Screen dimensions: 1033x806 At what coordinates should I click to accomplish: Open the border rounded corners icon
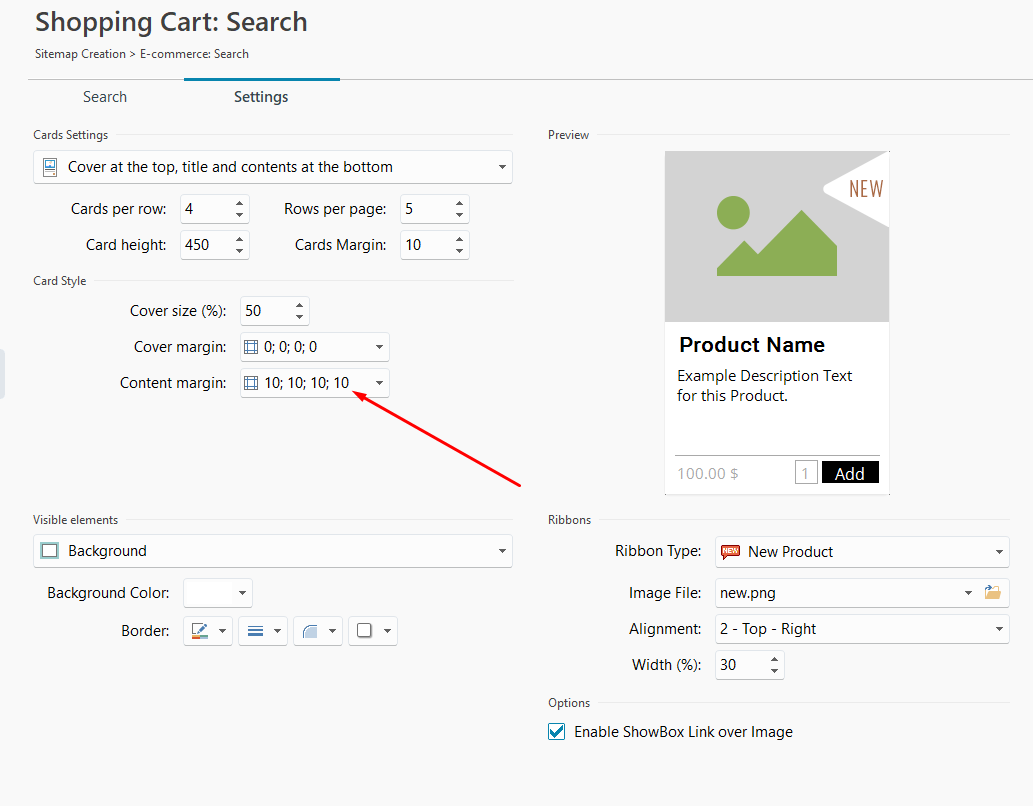(310, 631)
